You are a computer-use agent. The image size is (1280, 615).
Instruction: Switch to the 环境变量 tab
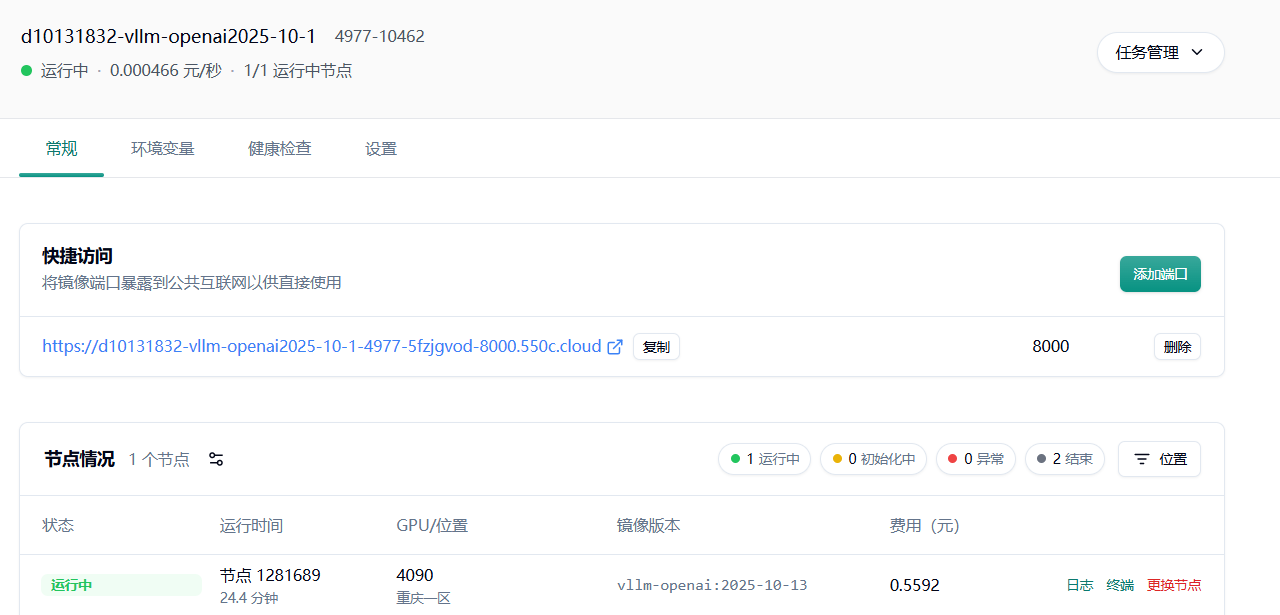(x=163, y=149)
